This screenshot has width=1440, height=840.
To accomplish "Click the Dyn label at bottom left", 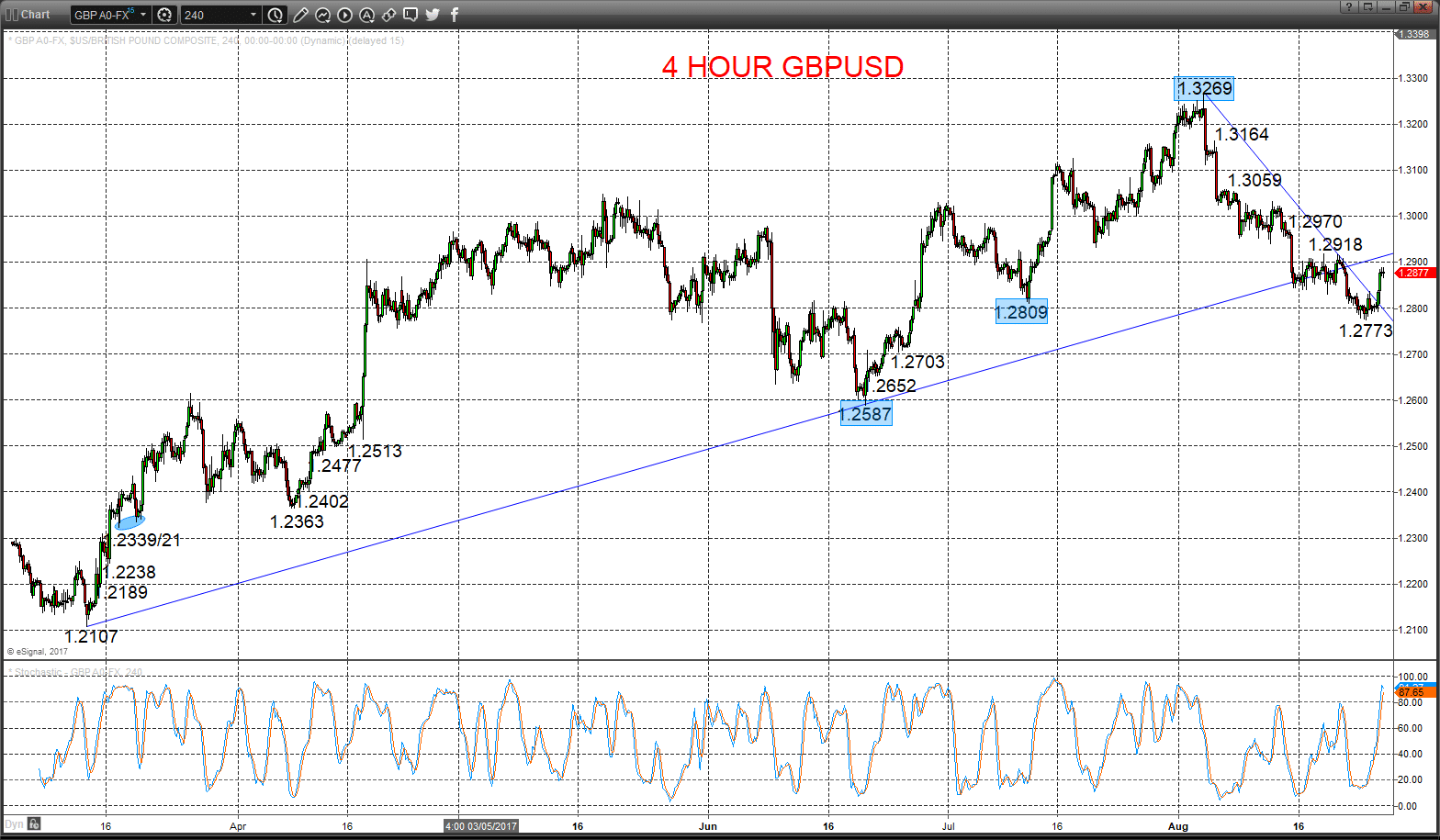I will [14, 824].
